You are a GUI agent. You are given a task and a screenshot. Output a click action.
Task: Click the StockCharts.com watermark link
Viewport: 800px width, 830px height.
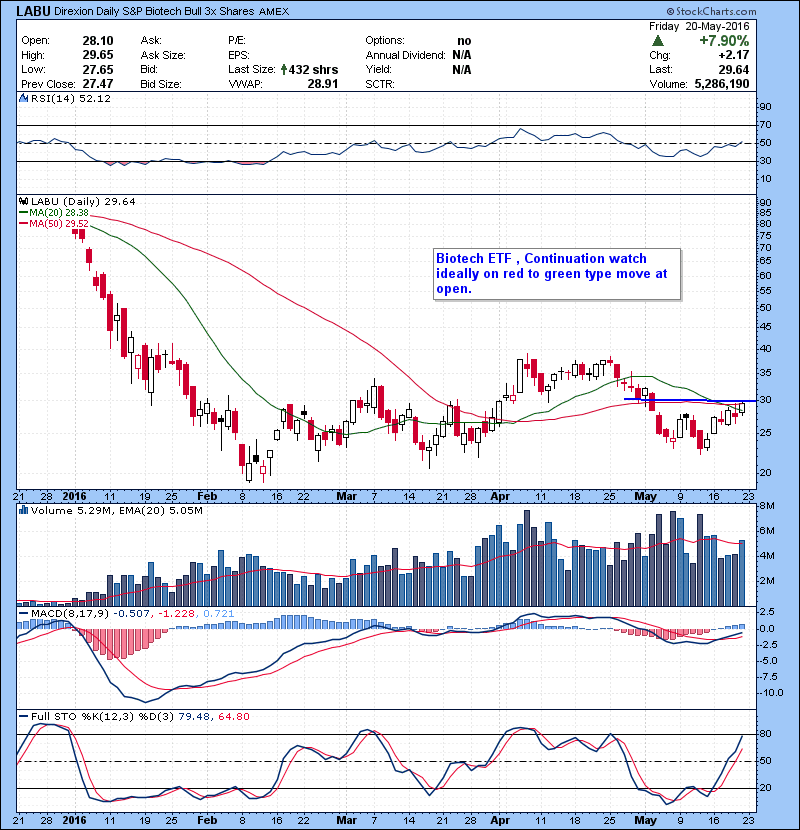(x=712, y=11)
